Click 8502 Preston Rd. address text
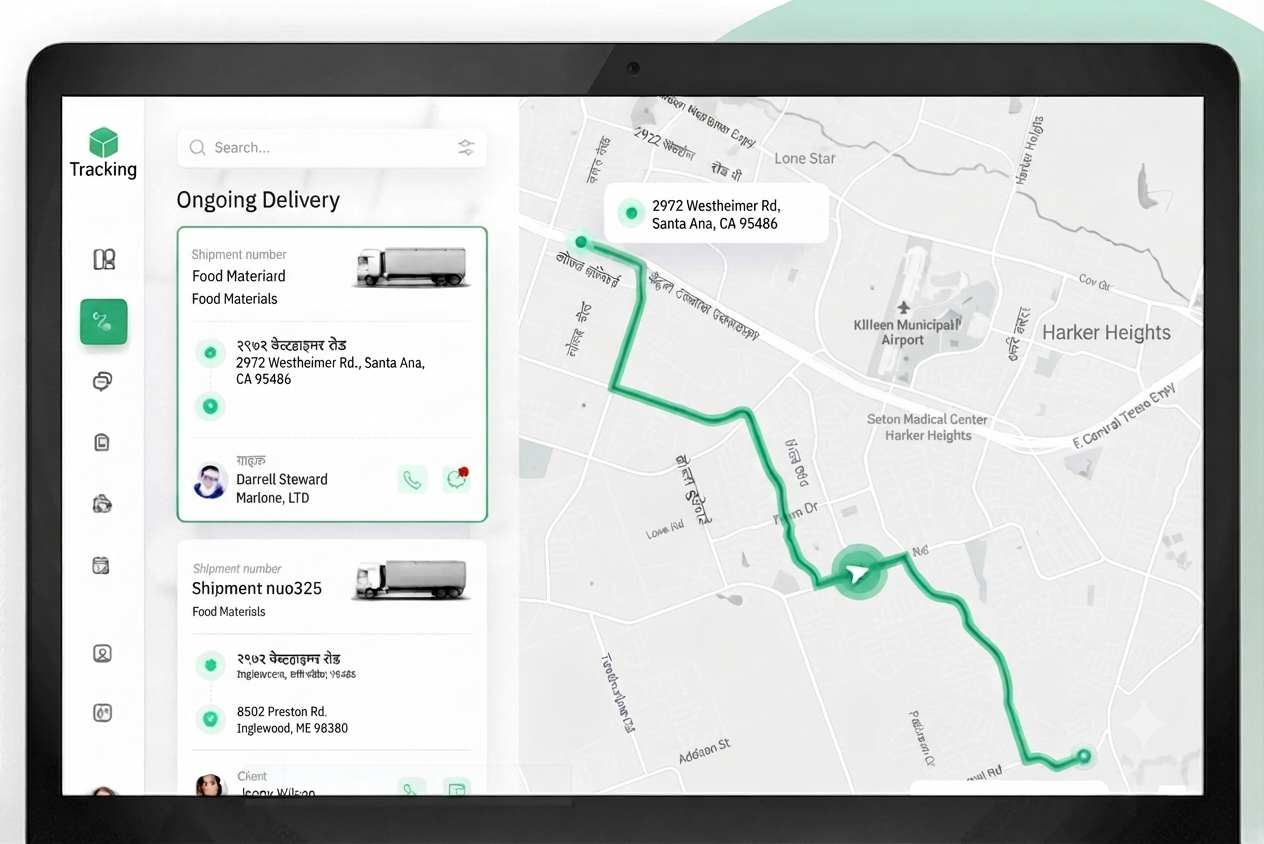This screenshot has height=844, width=1264. tap(282, 711)
